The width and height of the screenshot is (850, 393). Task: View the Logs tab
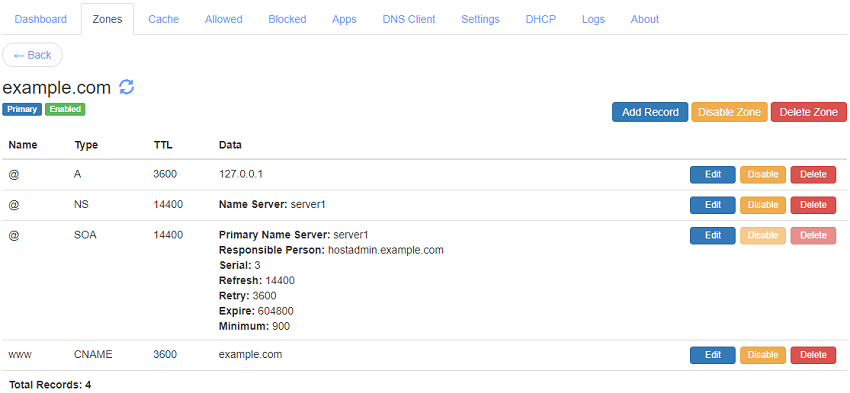(x=593, y=19)
